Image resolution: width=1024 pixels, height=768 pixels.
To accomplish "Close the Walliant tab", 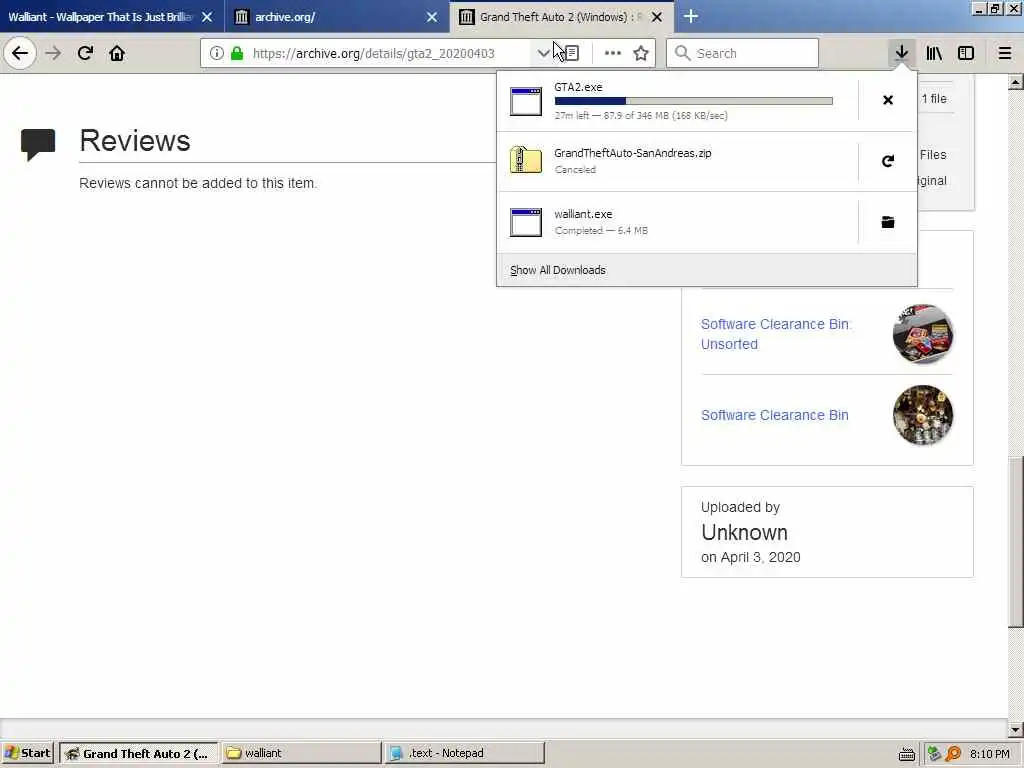I will point(207,17).
